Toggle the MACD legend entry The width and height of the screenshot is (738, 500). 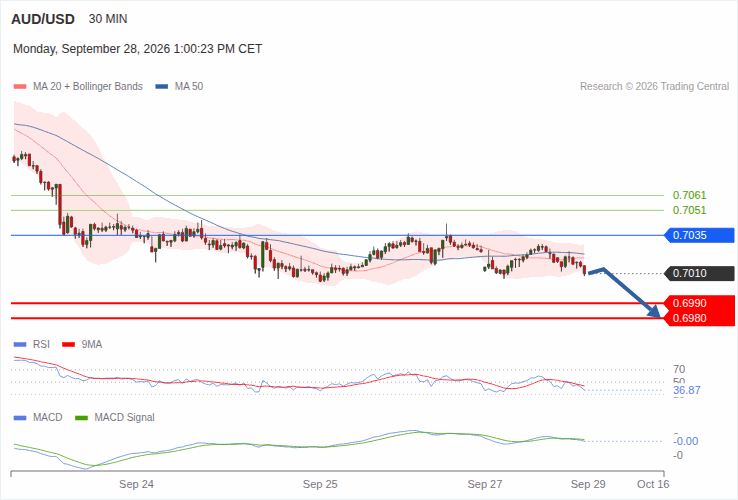click(x=38, y=418)
